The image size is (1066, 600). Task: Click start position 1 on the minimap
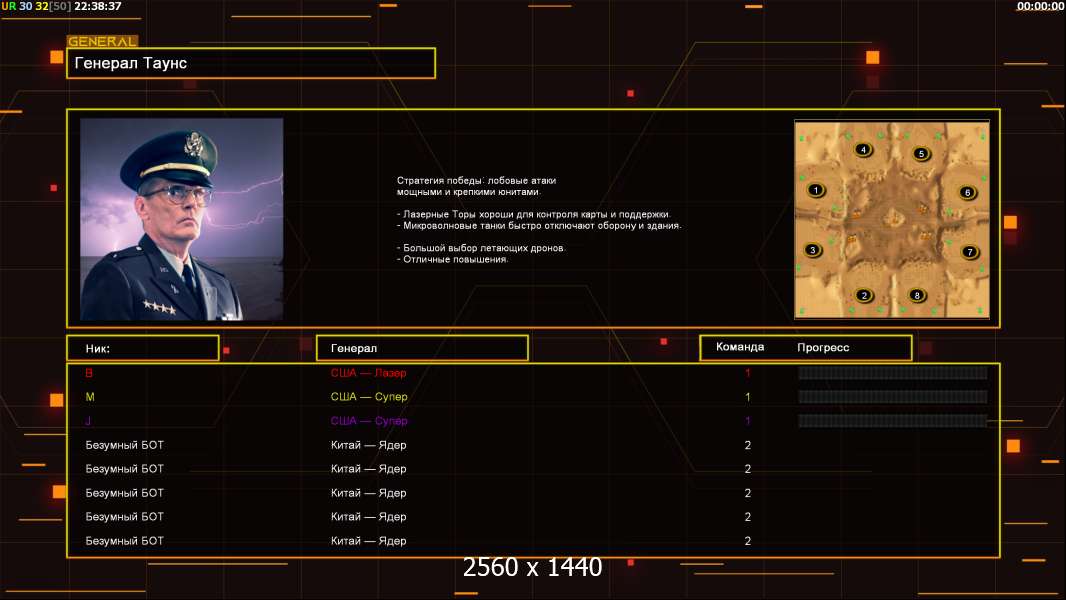(816, 190)
